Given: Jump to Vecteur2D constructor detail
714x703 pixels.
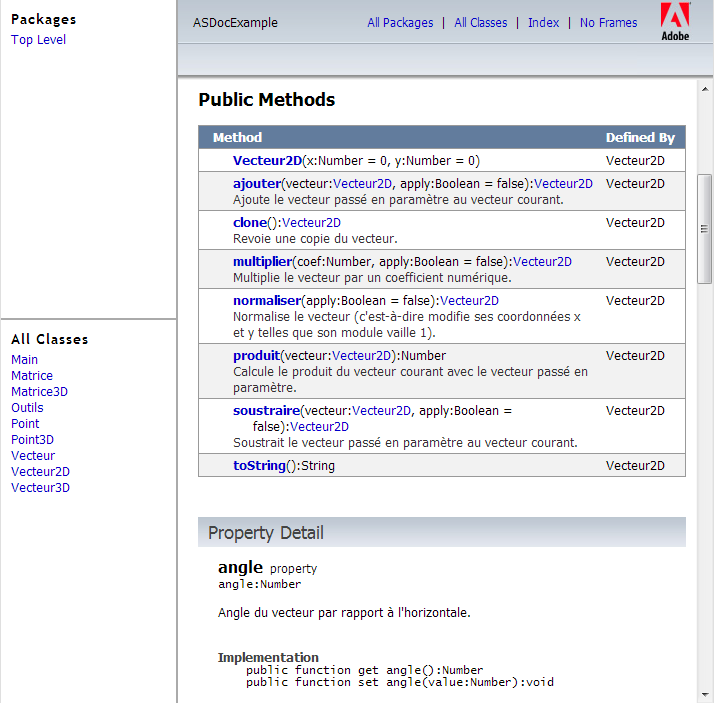Looking at the screenshot, I should [267, 161].
